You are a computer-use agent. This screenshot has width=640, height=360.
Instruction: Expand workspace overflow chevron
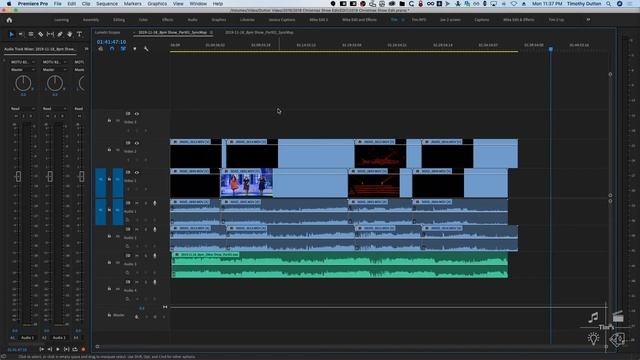tap(588, 20)
